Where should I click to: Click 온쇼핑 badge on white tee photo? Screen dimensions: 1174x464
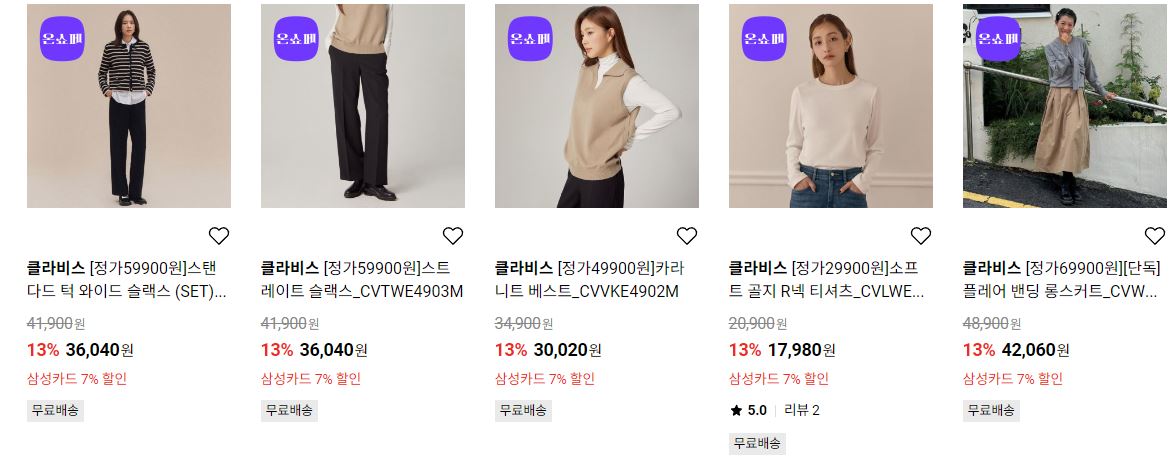coord(764,39)
